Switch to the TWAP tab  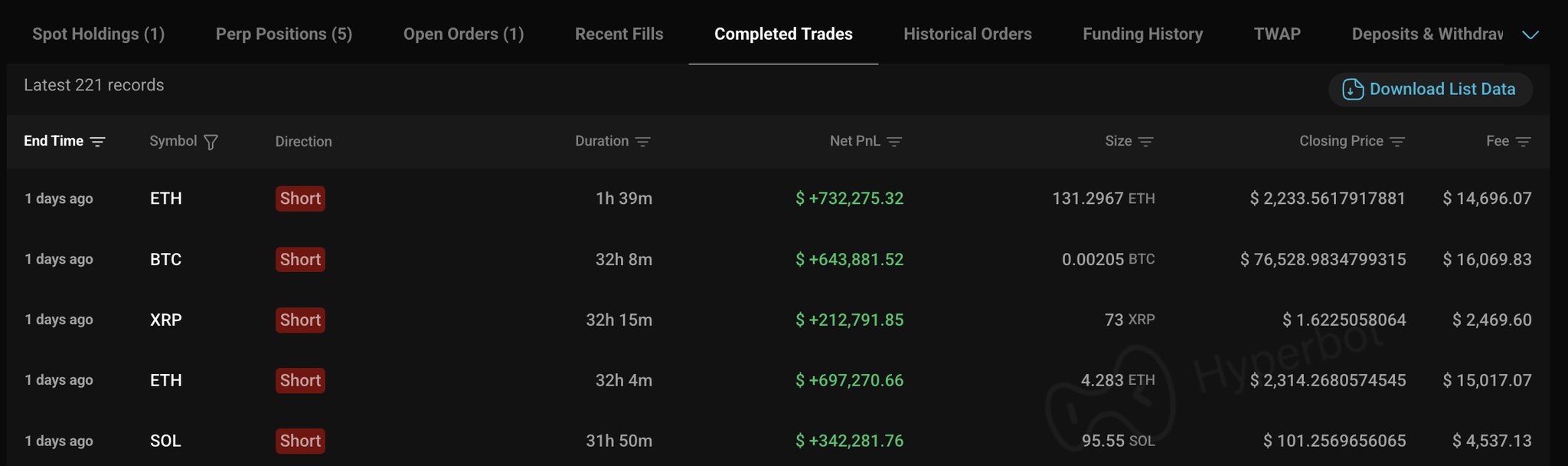(x=1277, y=34)
